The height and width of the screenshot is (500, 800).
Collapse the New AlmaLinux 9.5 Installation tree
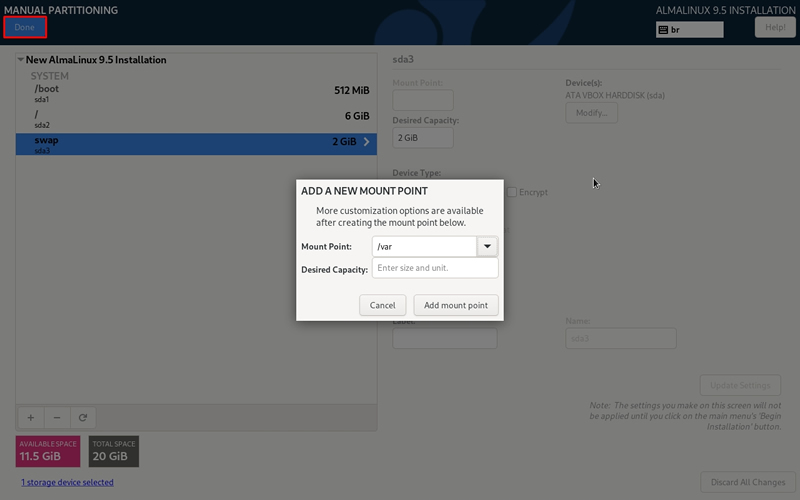[x=20, y=60]
